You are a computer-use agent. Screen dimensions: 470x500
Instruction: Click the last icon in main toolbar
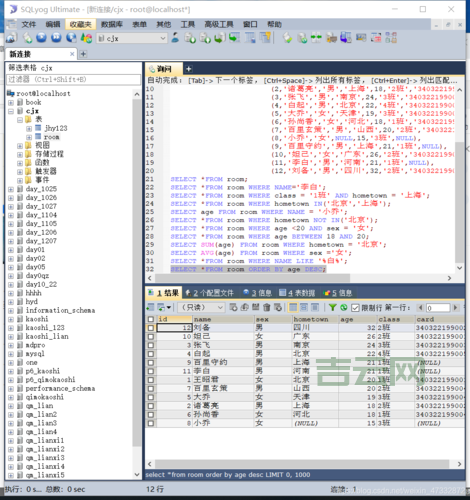[391, 38]
